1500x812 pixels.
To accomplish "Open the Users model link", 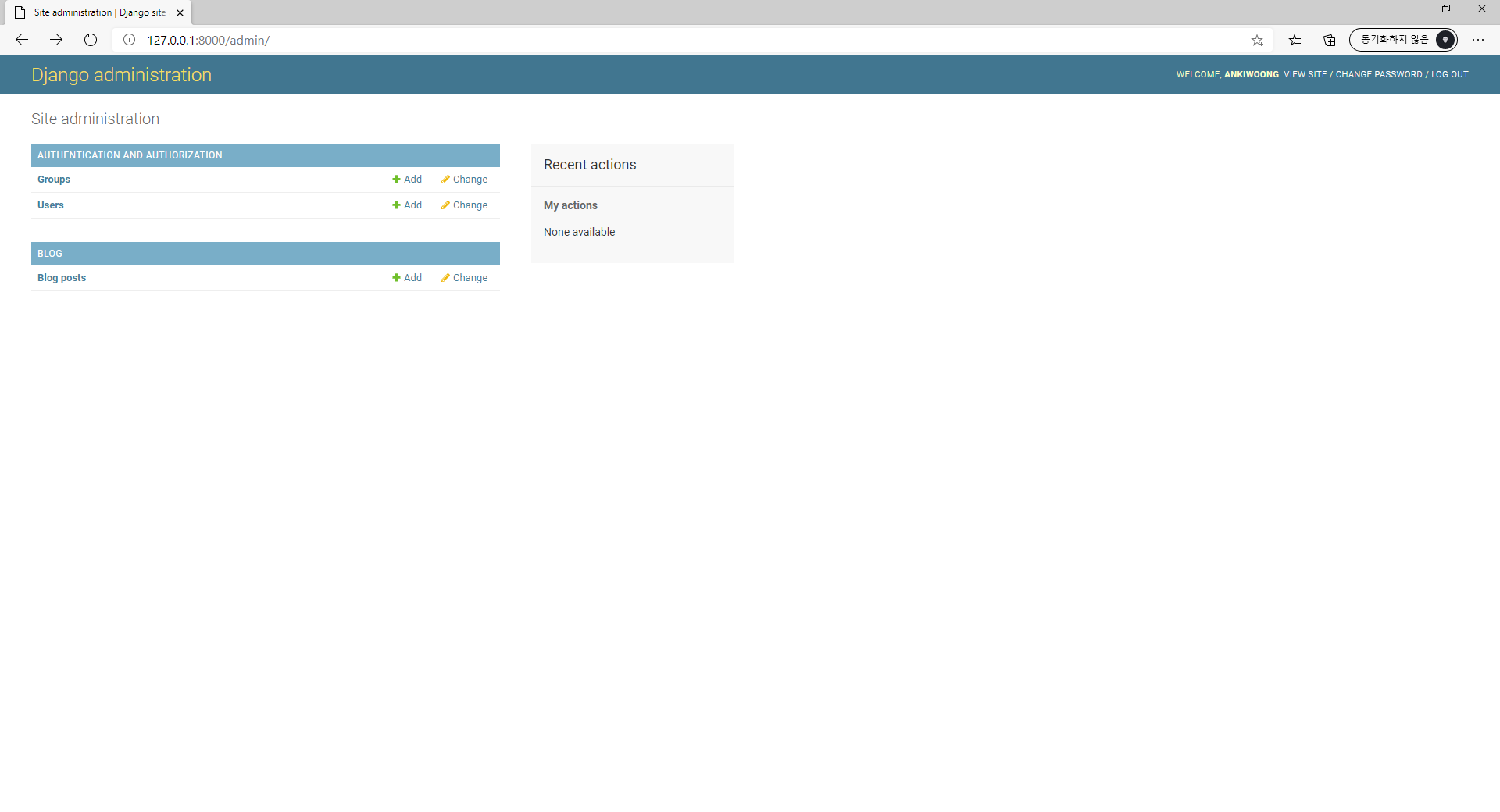I will pyautogui.click(x=51, y=205).
